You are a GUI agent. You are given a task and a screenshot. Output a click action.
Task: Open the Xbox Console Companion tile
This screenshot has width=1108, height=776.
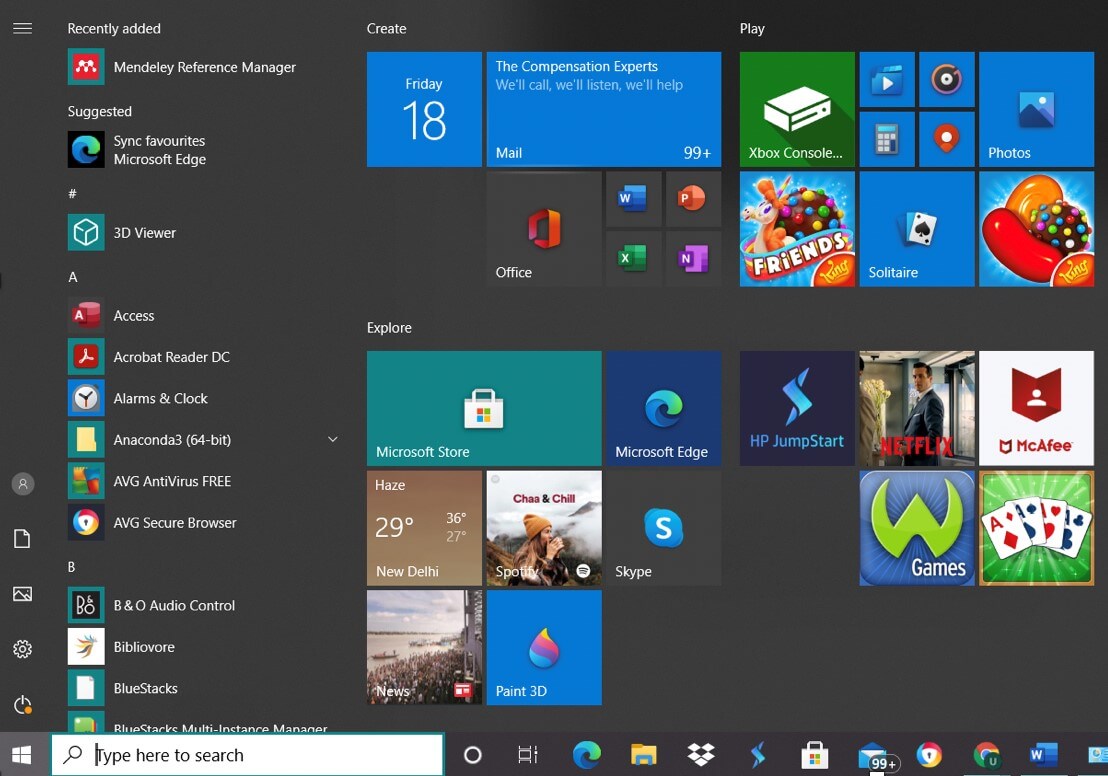(x=797, y=109)
